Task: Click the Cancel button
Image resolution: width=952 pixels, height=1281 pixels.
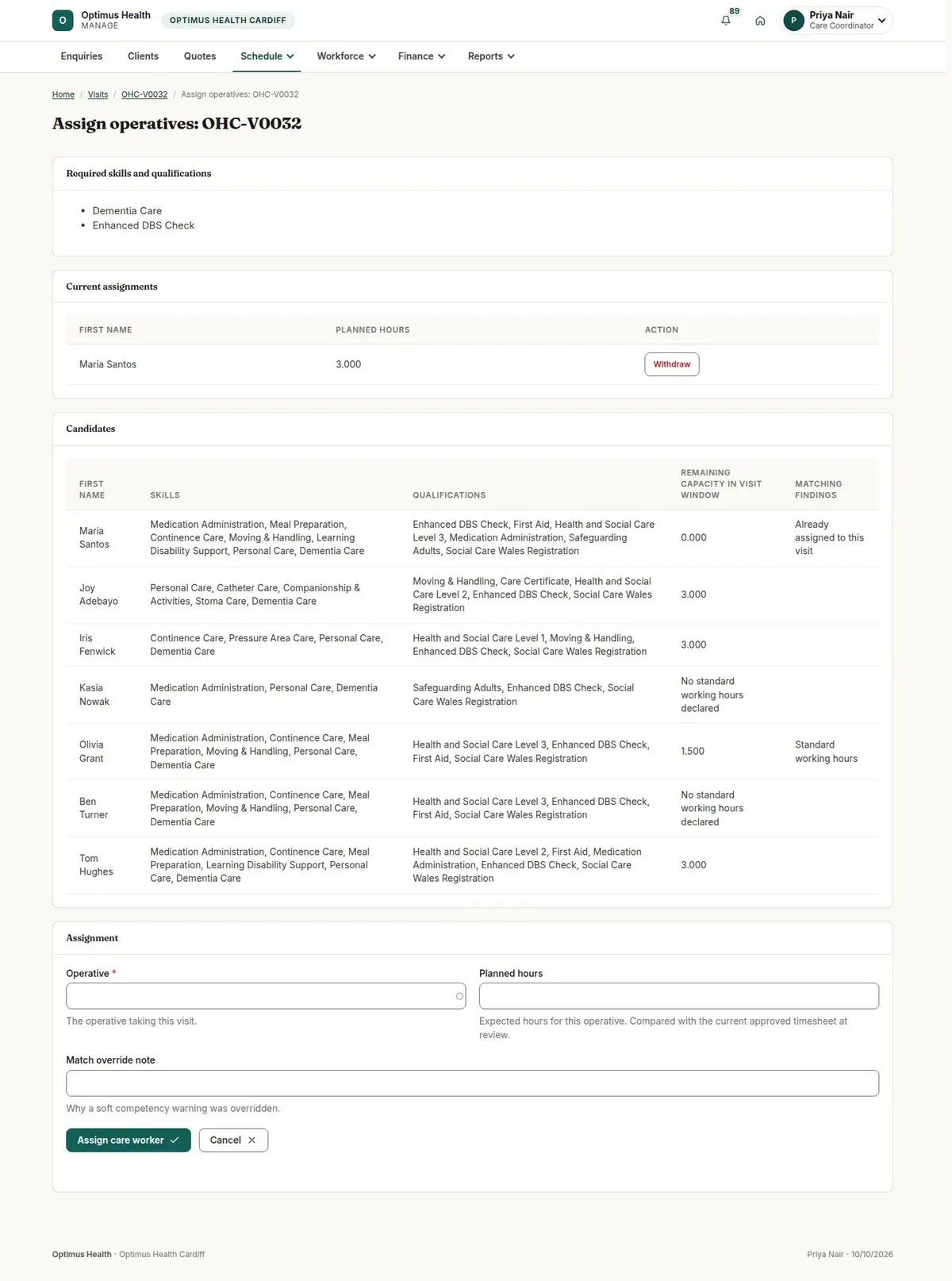Action: [x=233, y=1140]
